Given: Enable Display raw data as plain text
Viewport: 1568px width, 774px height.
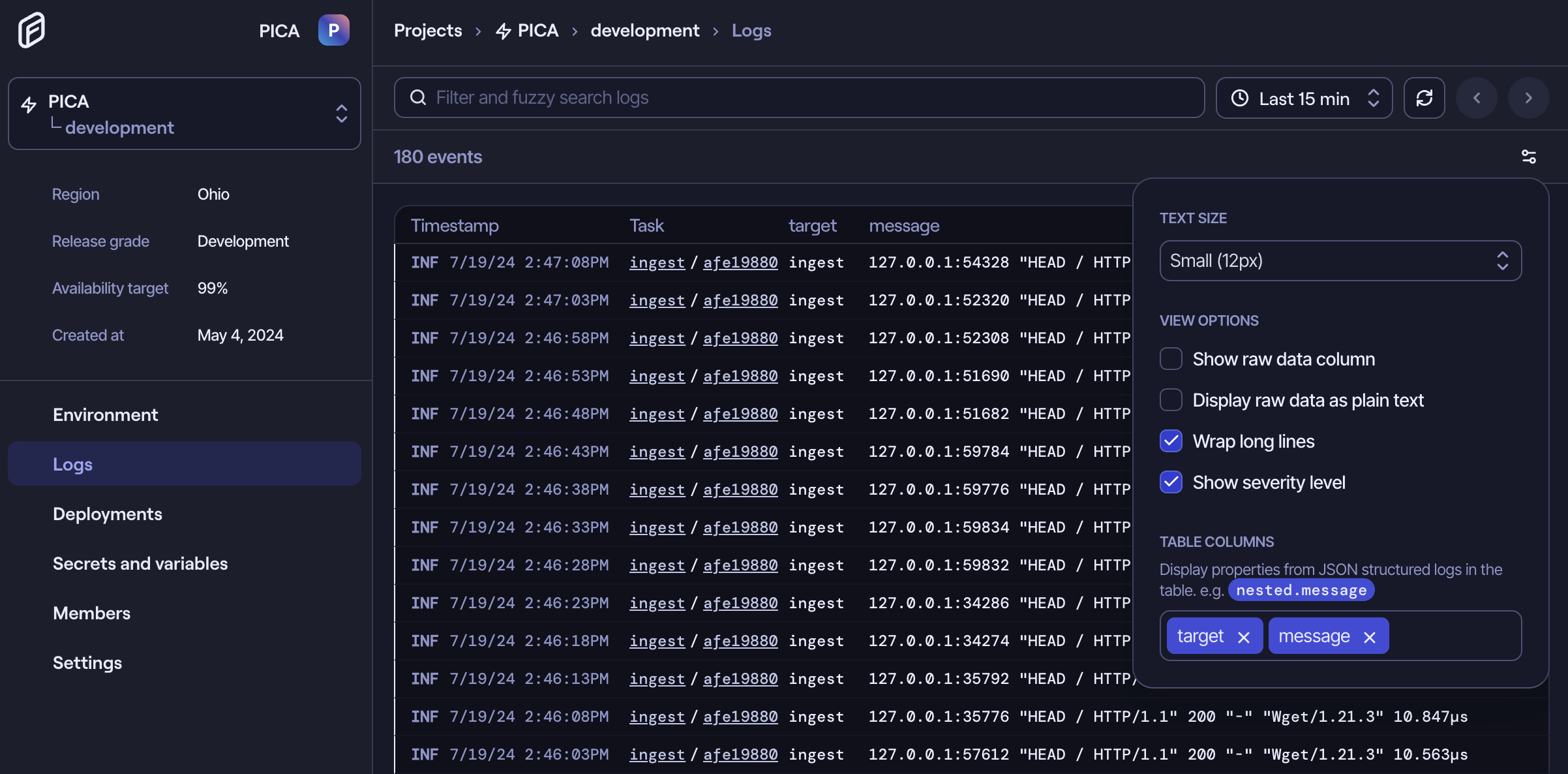Looking at the screenshot, I should tap(1171, 399).
